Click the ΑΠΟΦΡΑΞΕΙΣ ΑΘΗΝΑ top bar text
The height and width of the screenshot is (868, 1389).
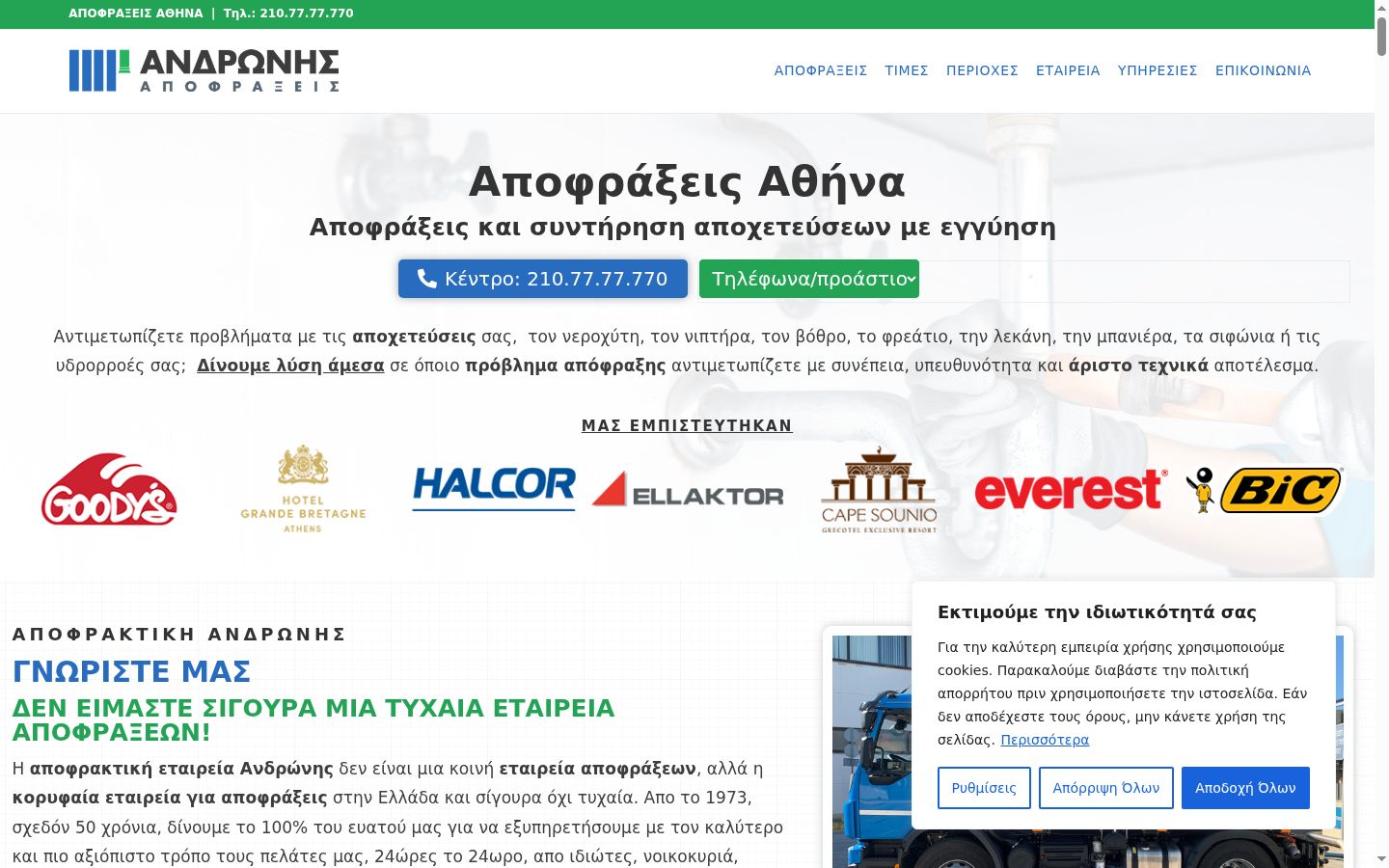point(136,14)
